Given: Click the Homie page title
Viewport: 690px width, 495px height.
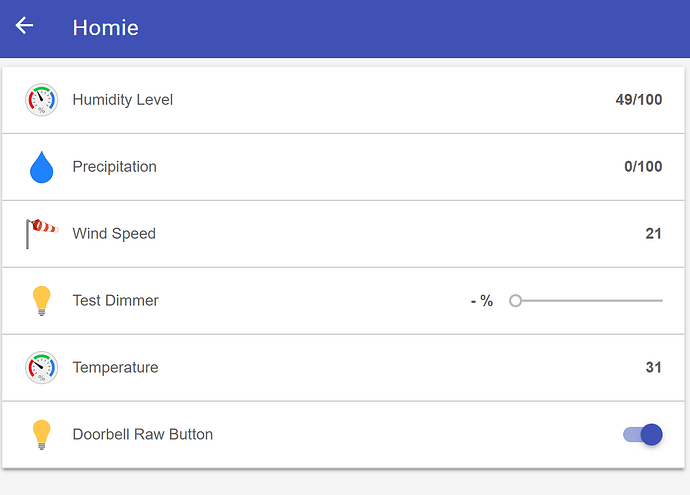Looking at the screenshot, I should click(105, 27).
